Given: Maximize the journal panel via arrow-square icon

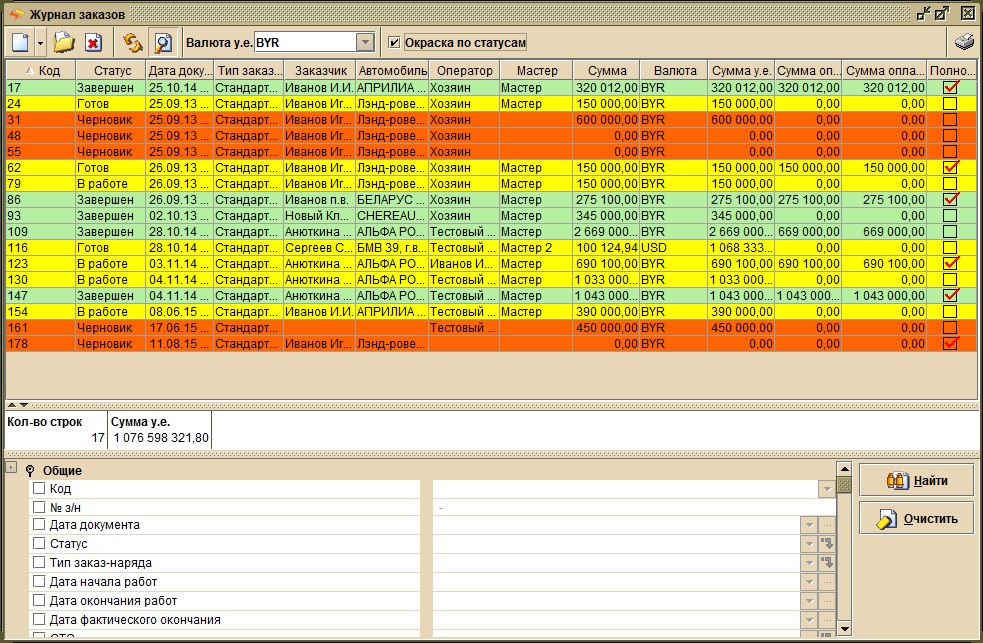Looking at the screenshot, I should coord(942,13).
